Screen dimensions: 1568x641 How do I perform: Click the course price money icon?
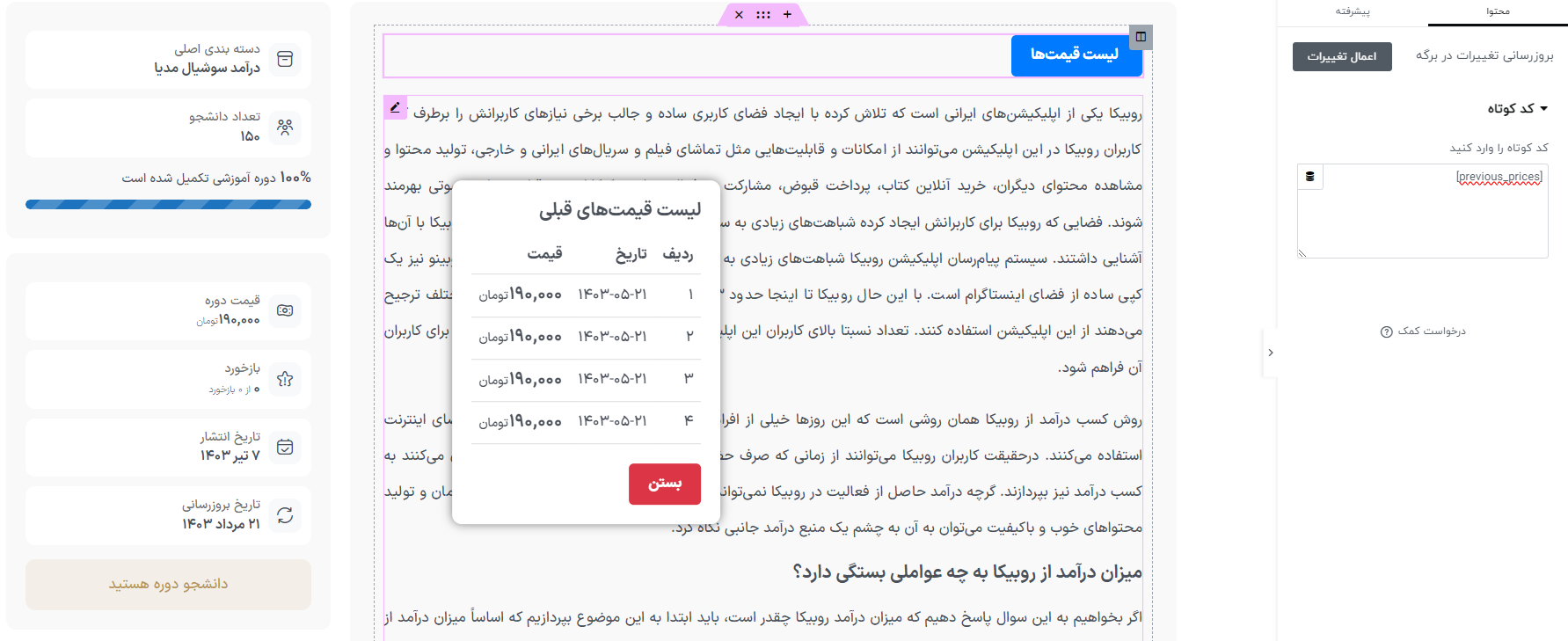pos(285,310)
